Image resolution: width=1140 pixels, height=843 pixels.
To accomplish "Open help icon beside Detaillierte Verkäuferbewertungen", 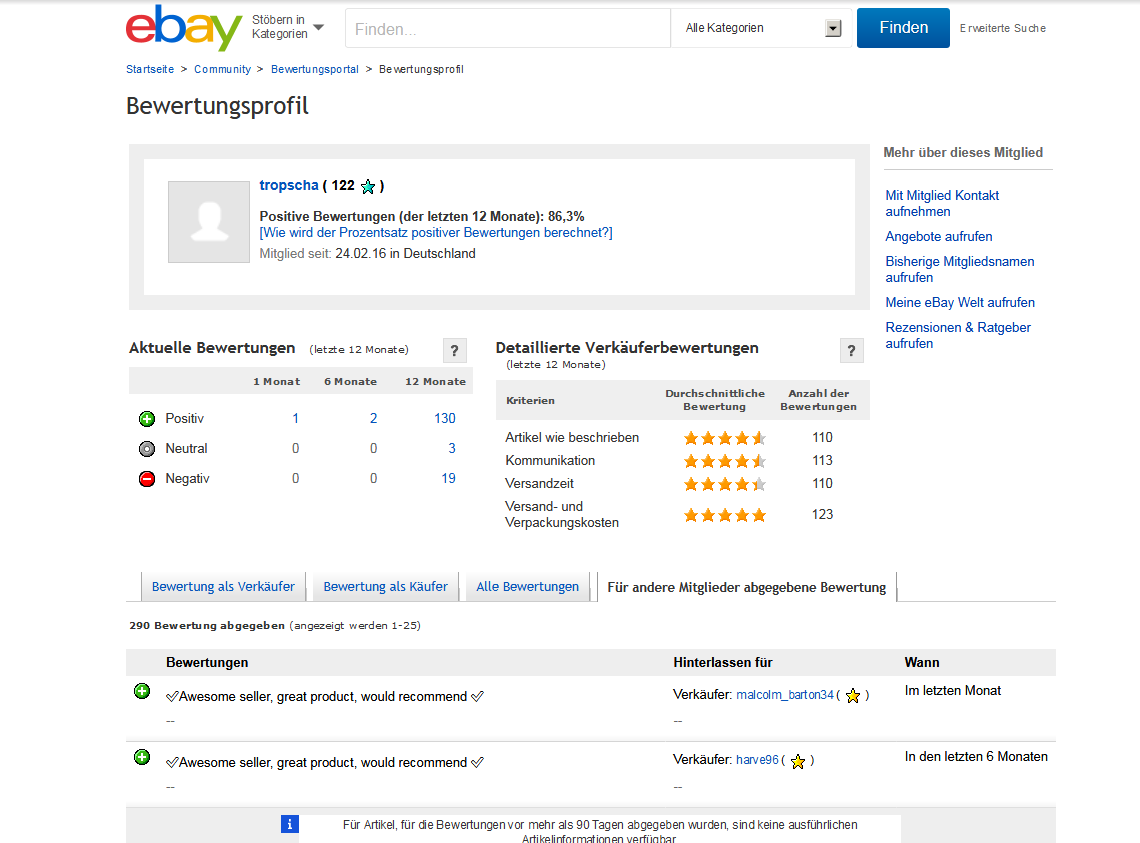I will (x=851, y=351).
